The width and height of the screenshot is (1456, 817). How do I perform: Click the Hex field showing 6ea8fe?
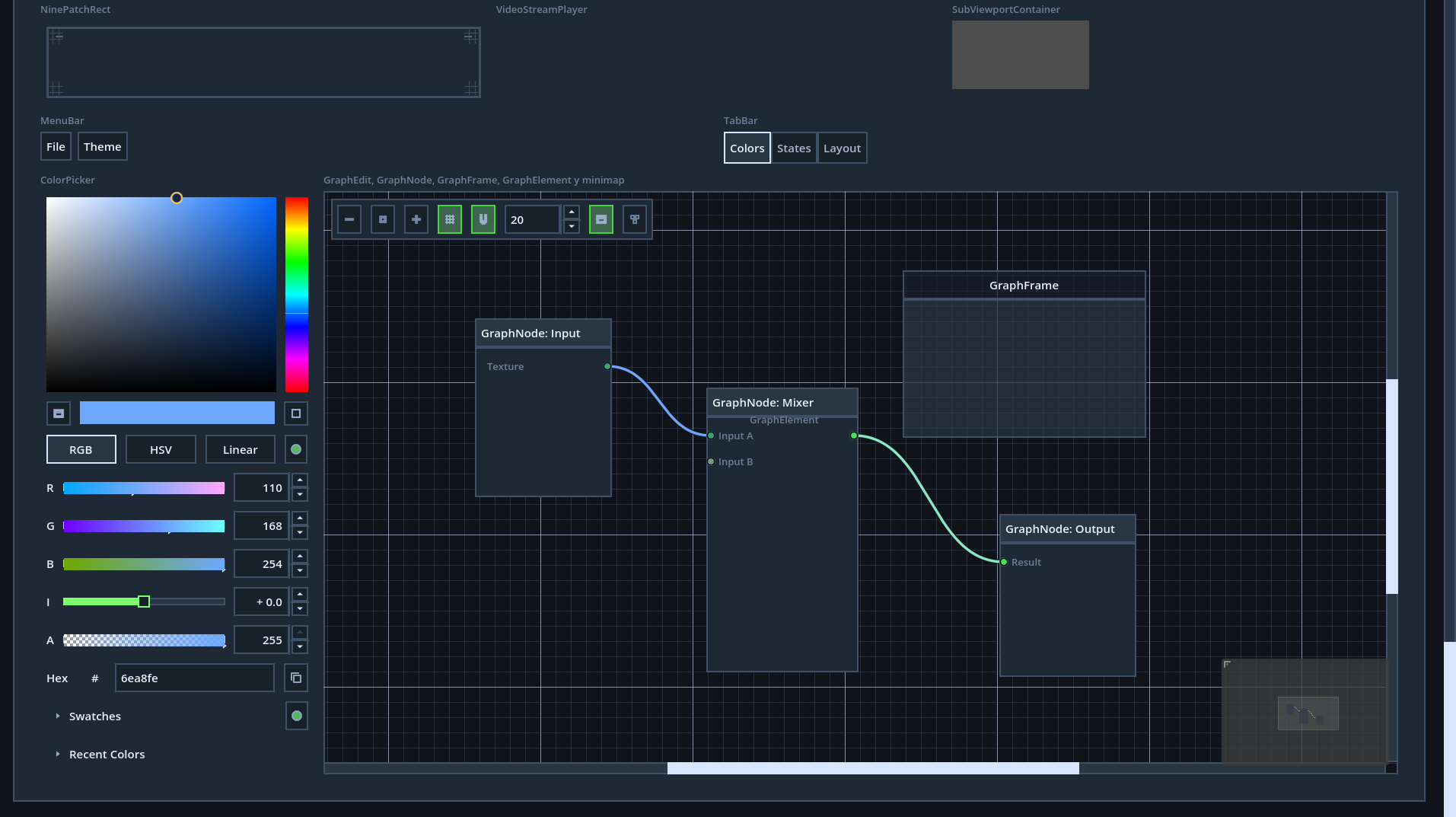195,678
